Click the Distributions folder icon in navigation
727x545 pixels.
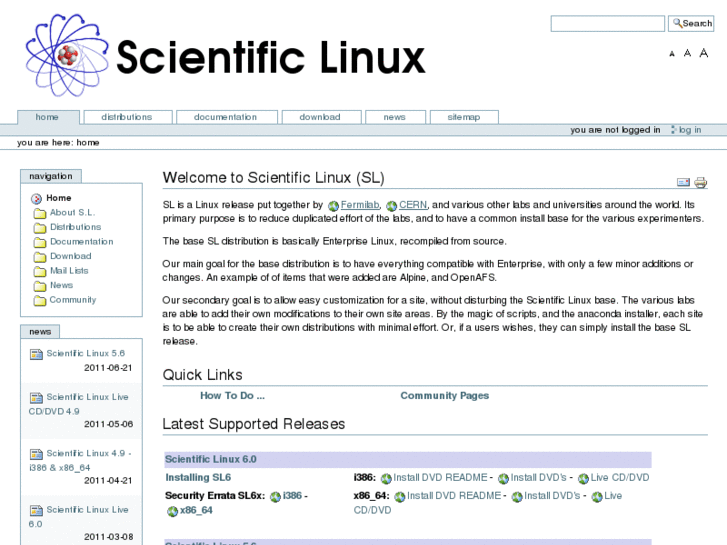39,228
